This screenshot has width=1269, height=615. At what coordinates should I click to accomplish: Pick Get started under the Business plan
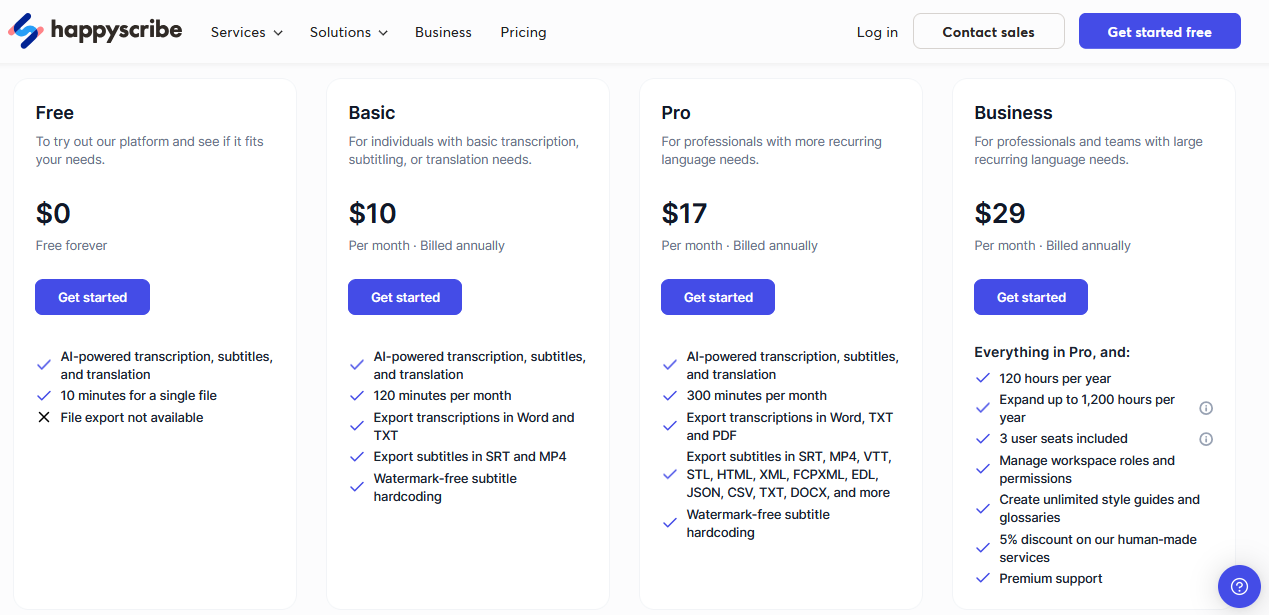(x=1031, y=297)
